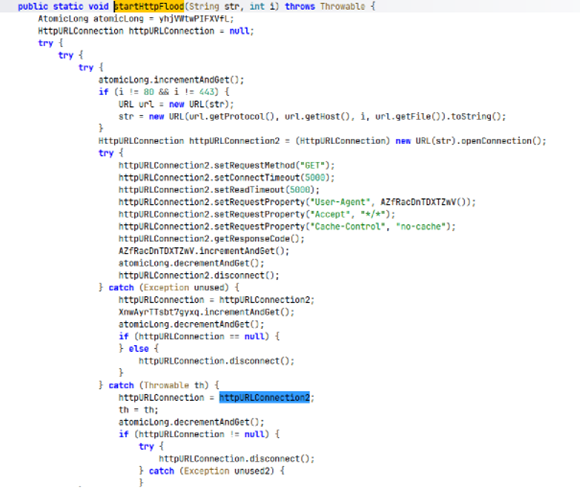Click the catch (Exception unused2) line
580x488 pixels.
212,471
